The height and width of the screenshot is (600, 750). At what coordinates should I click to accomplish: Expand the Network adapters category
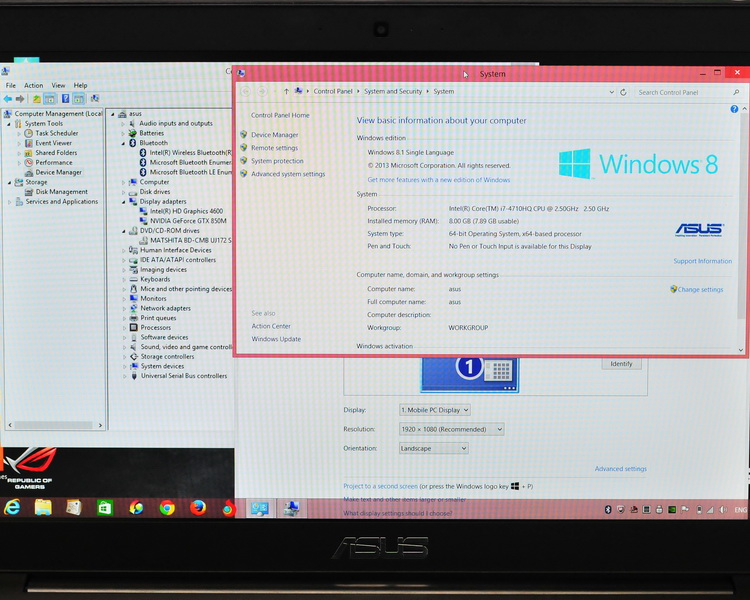[124, 309]
